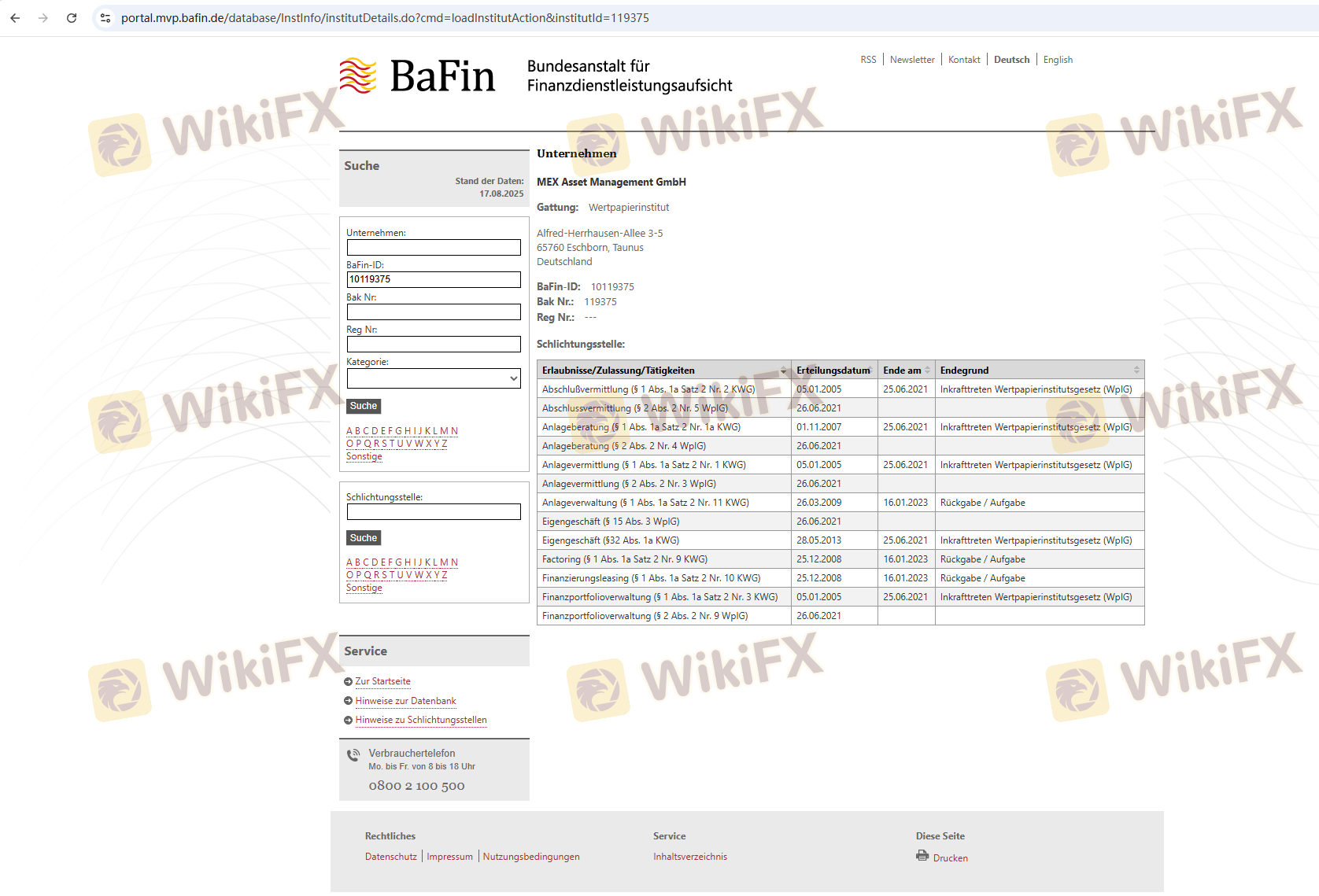Click the browser back arrow
1319x896 pixels.
15,18
